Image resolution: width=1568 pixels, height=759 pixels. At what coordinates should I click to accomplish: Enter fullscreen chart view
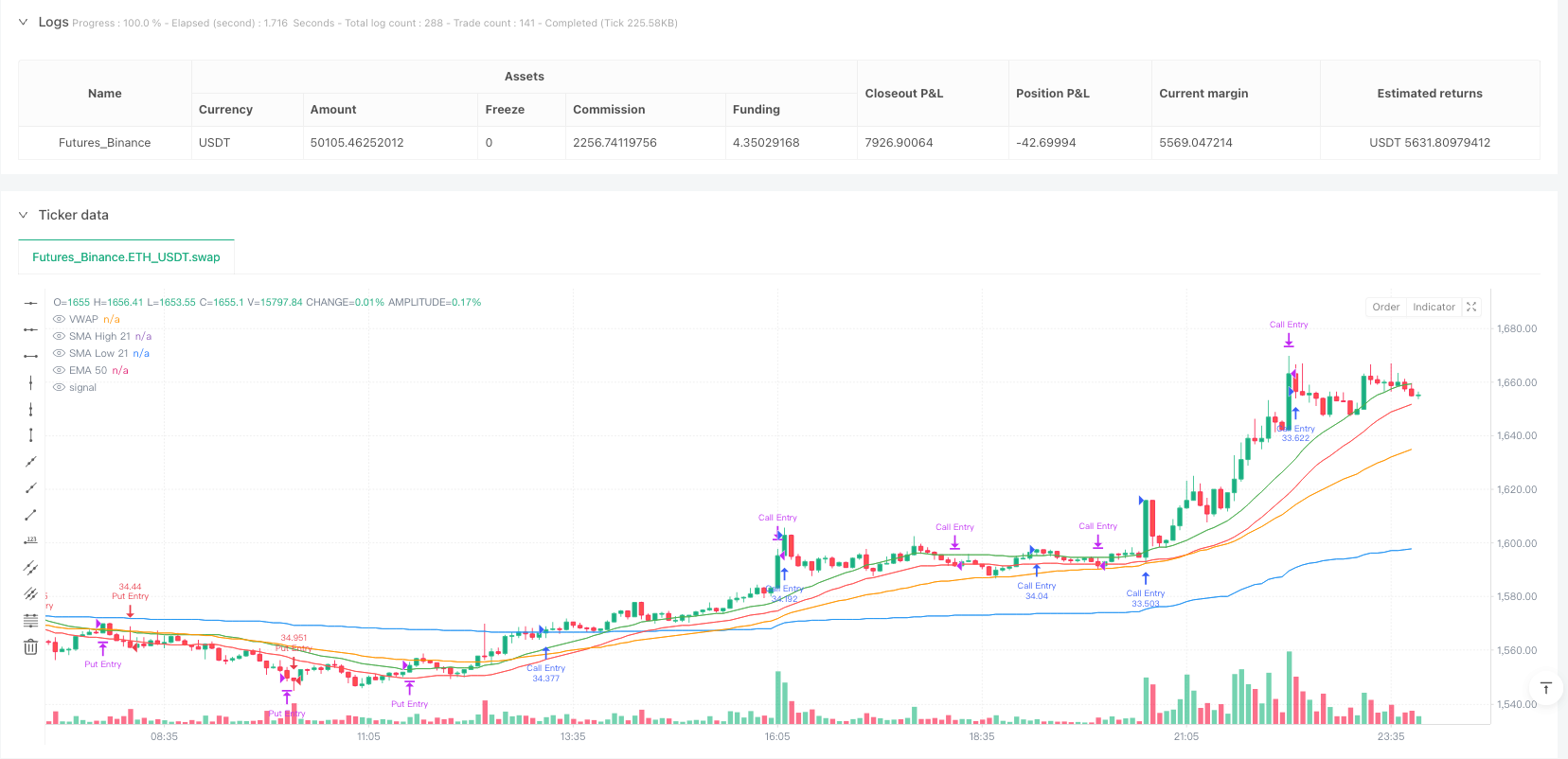point(1471,307)
